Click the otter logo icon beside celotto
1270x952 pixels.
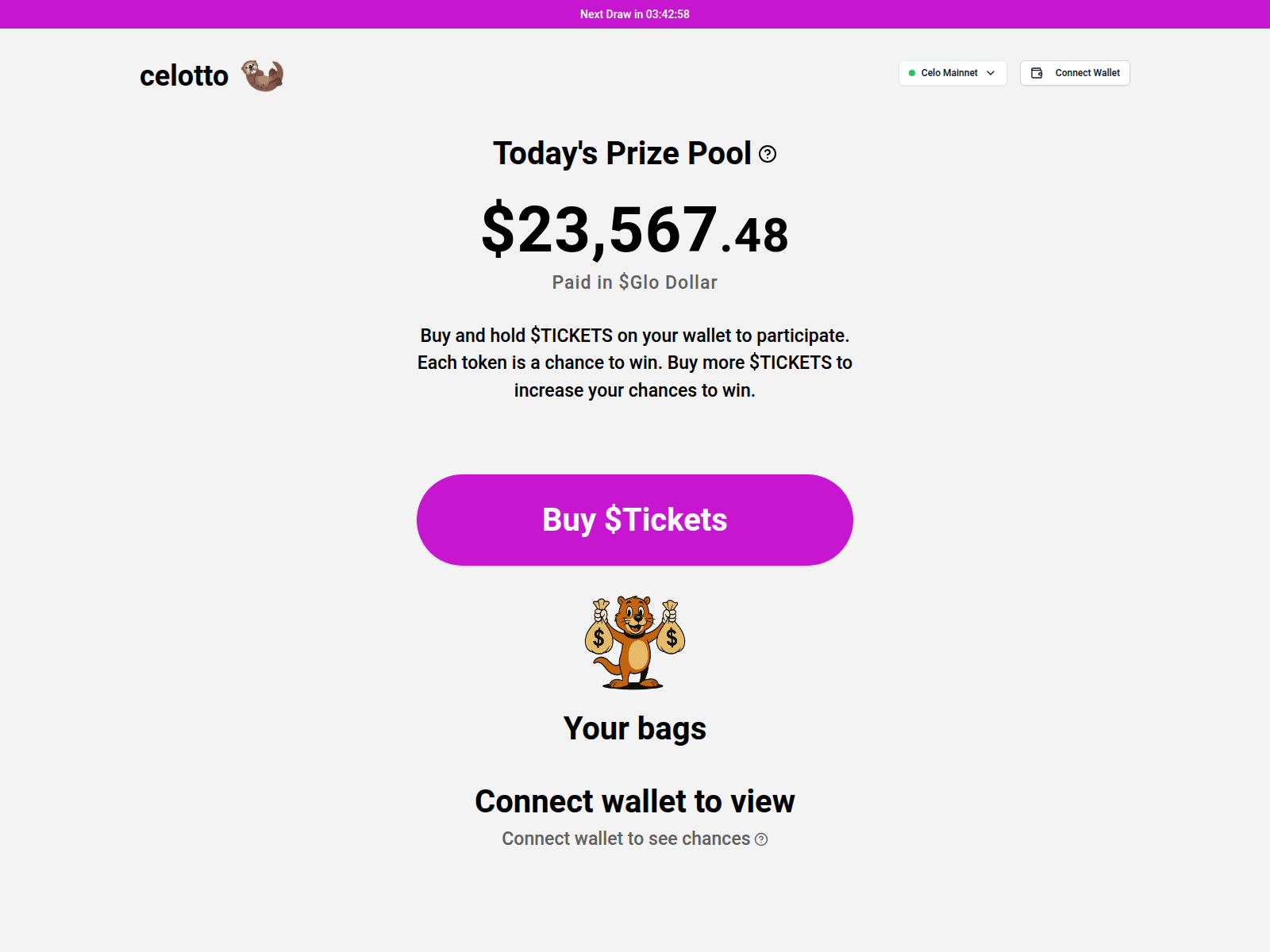[263, 75]
